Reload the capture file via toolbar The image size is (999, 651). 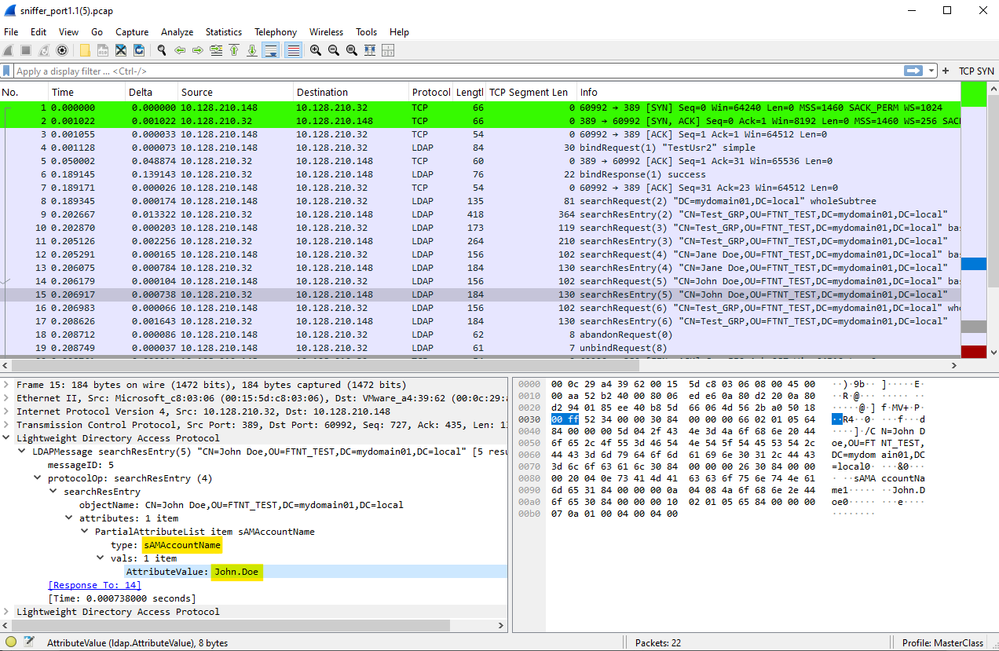pos(138,50)
